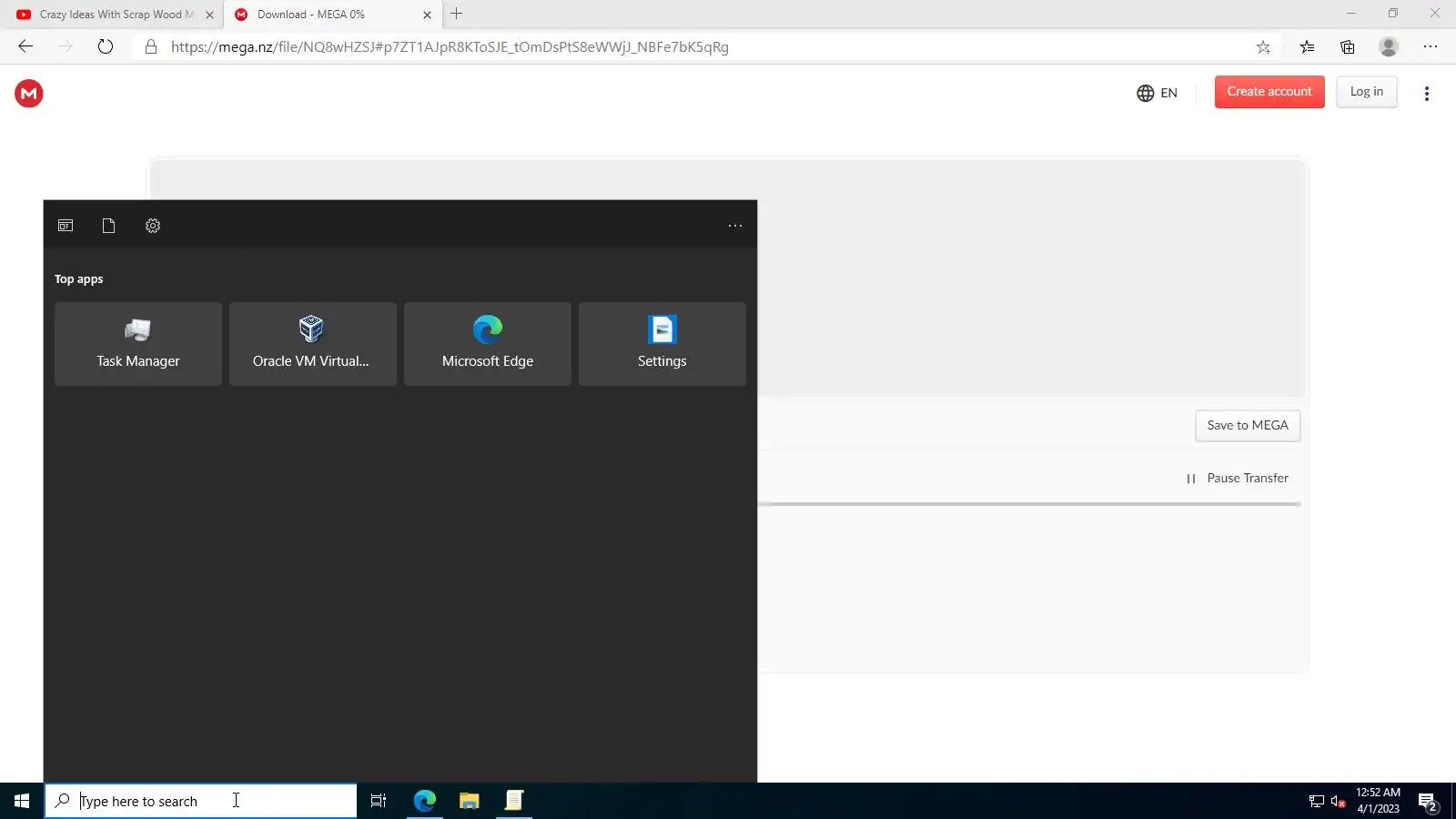This screenshot has width=1456, height=819.
Task: Open the Action Center notifications
Action: click(1428, 802)
